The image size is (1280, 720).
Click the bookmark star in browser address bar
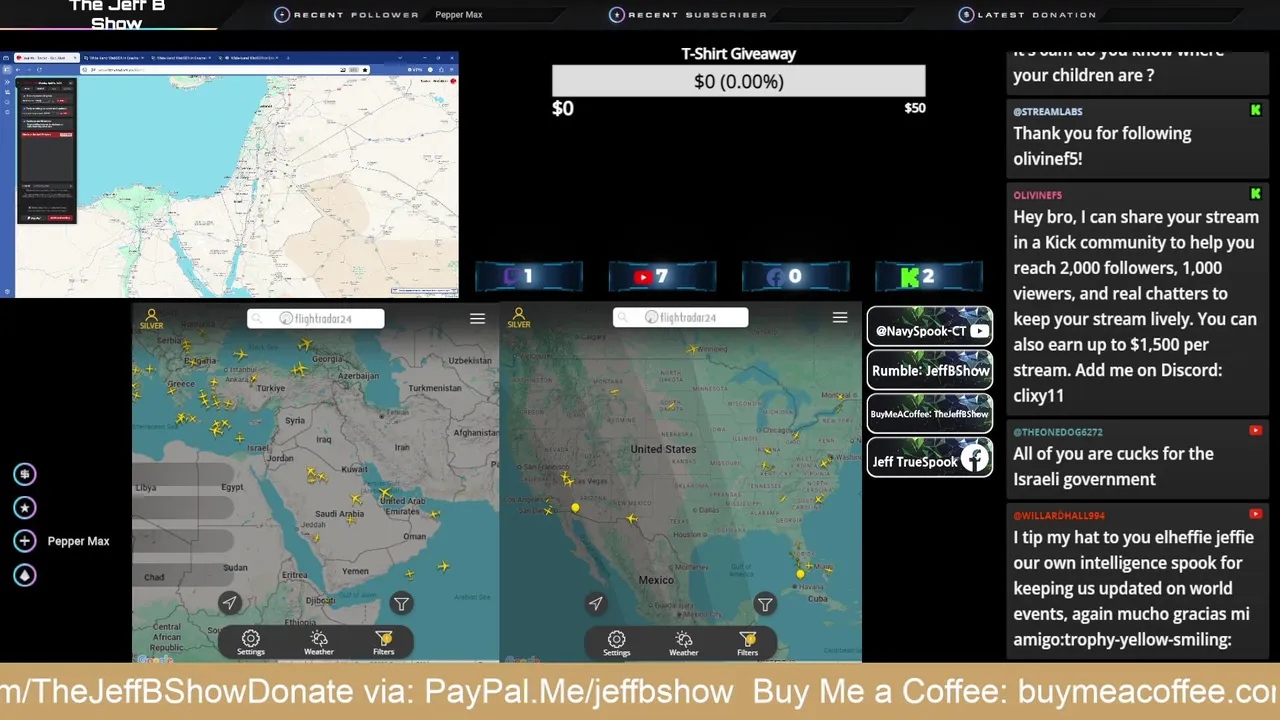tap(365, 70)
